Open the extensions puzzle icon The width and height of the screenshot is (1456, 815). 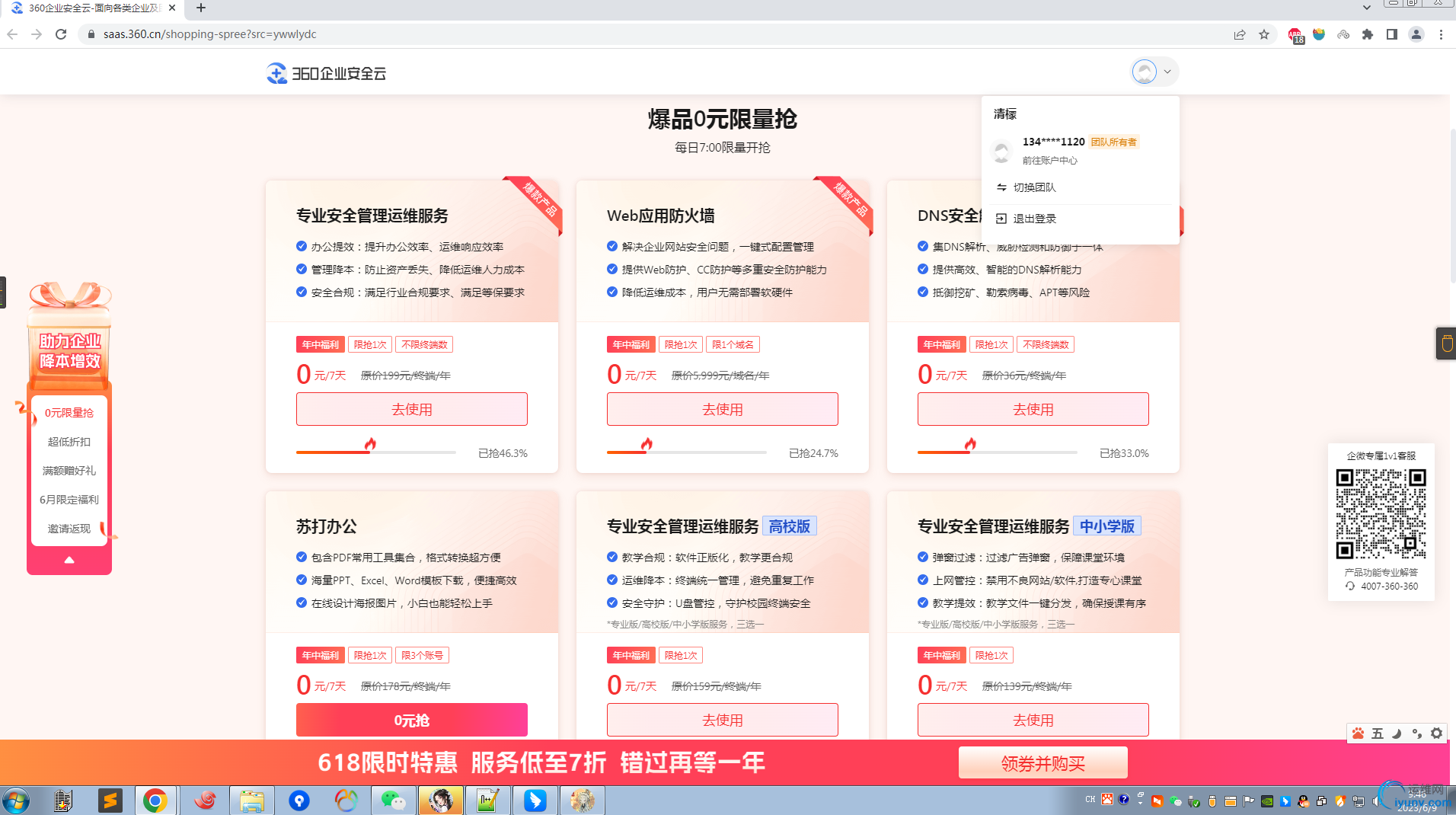pyautogui.click(x=1368, y=34)
